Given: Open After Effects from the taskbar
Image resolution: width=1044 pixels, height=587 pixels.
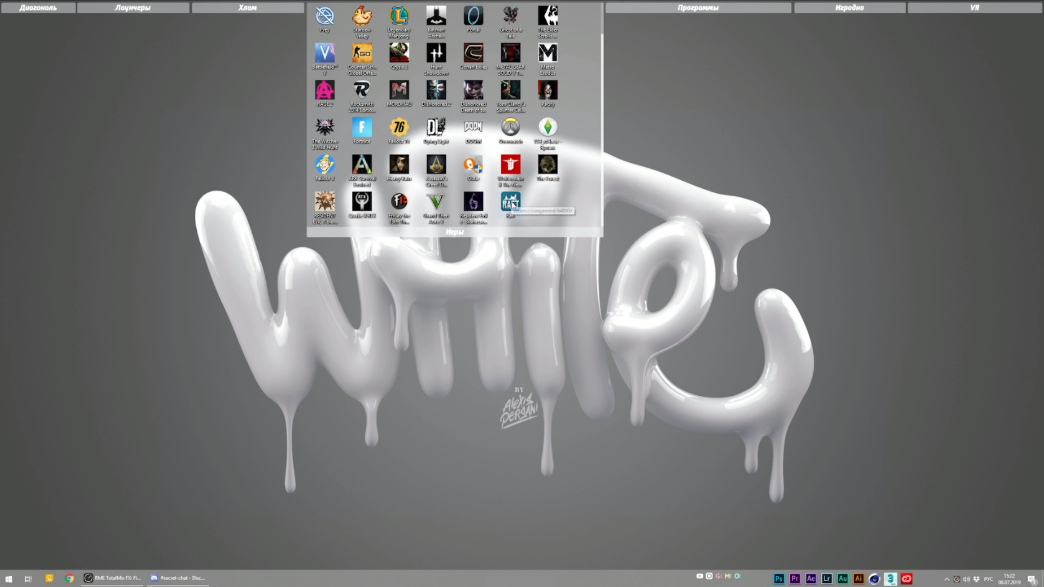Looking at the screenshot, I should 810,578.
